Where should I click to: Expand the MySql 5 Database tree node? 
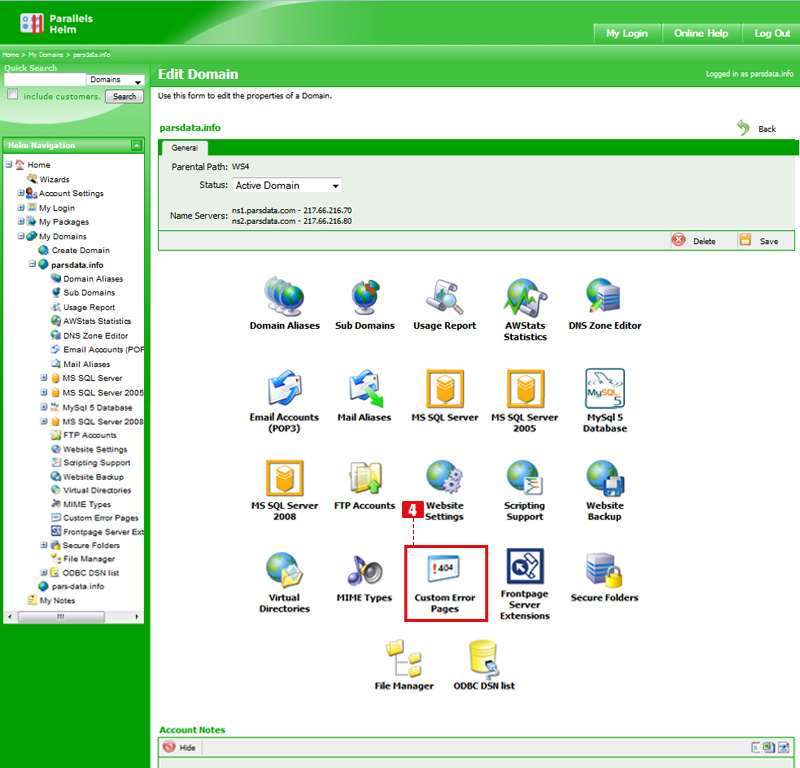(44, 407)
